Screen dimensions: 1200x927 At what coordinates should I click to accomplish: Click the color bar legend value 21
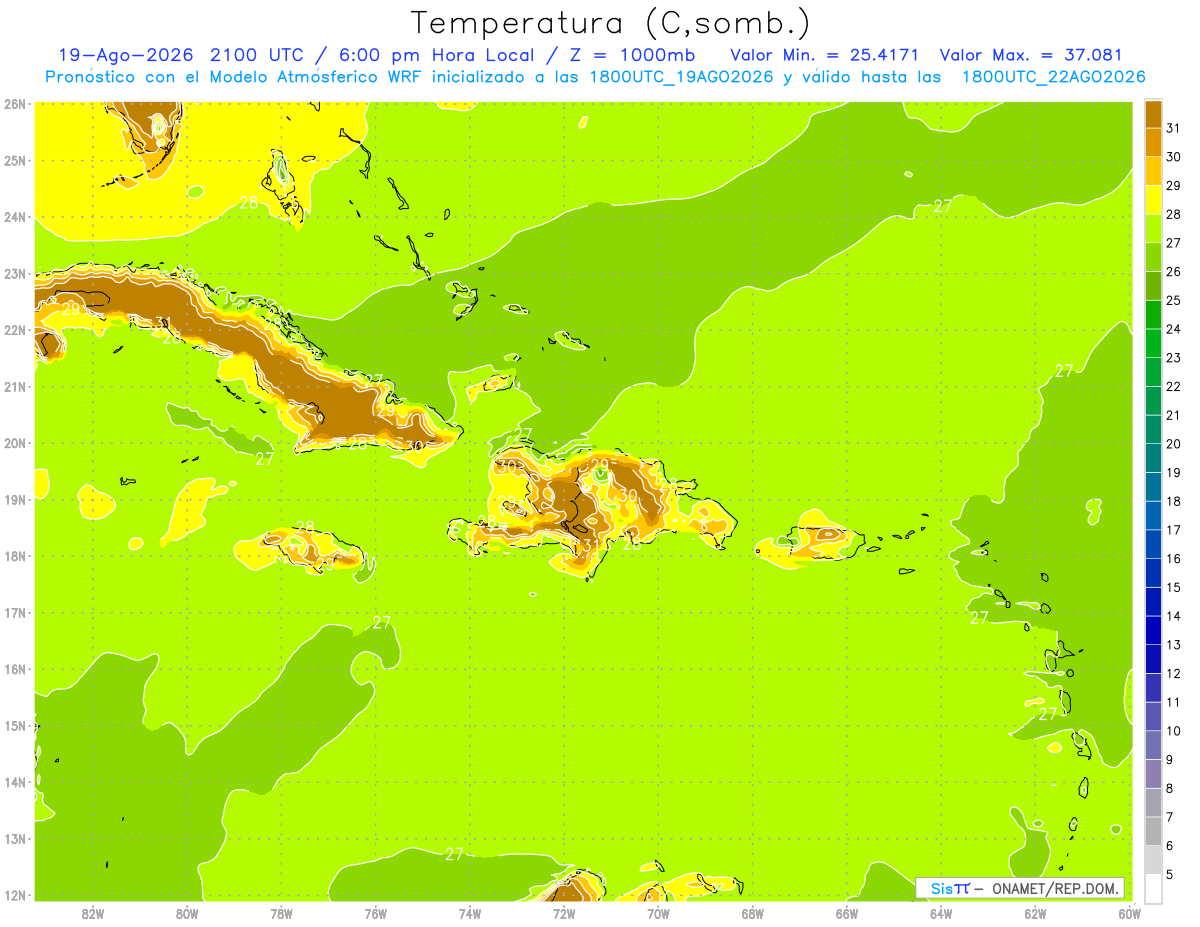[1174, 415]
